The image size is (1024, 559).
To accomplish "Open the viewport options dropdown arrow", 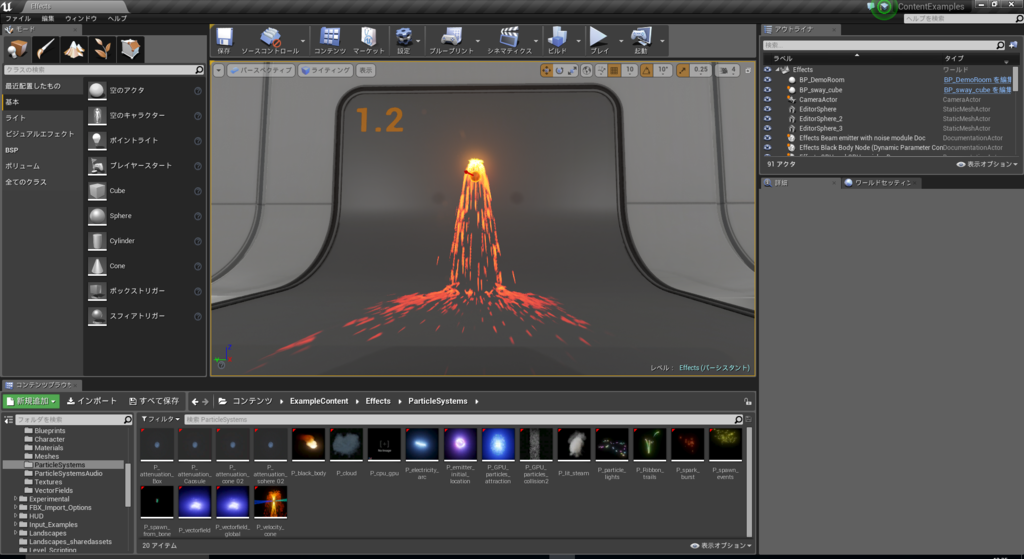I will pos(219,70).
